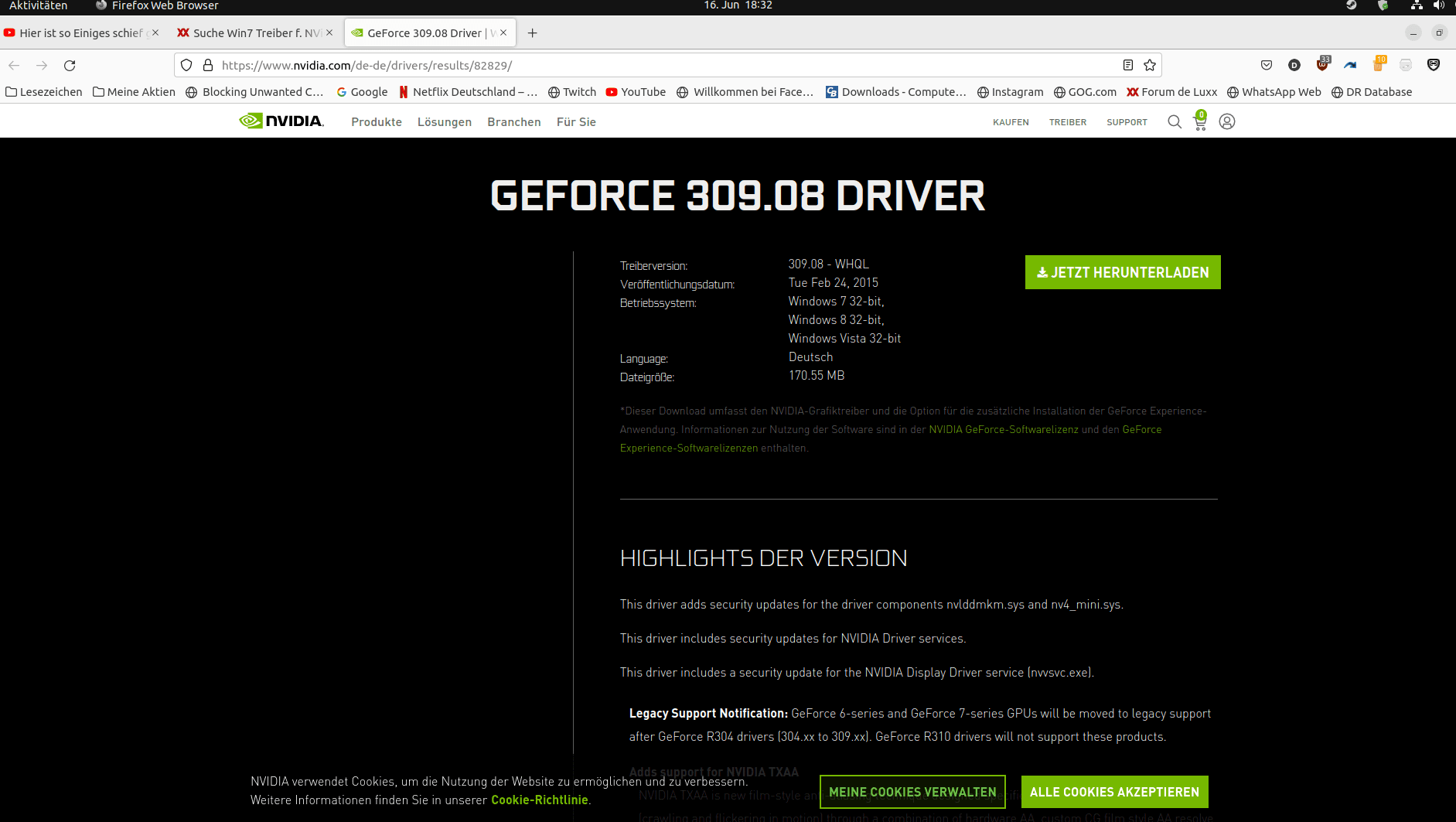Close the GeForce 309.08 Driver tab

(503, 32)
